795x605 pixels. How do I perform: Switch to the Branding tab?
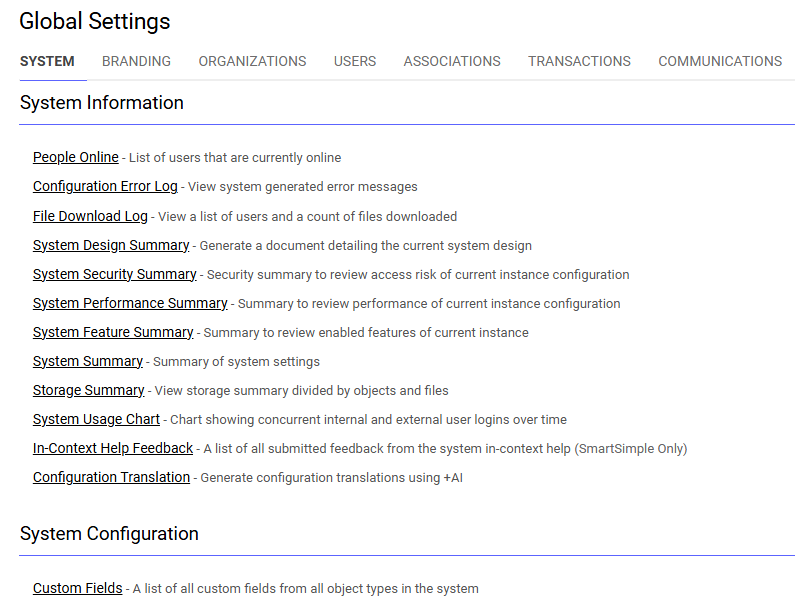click(136, 61)
